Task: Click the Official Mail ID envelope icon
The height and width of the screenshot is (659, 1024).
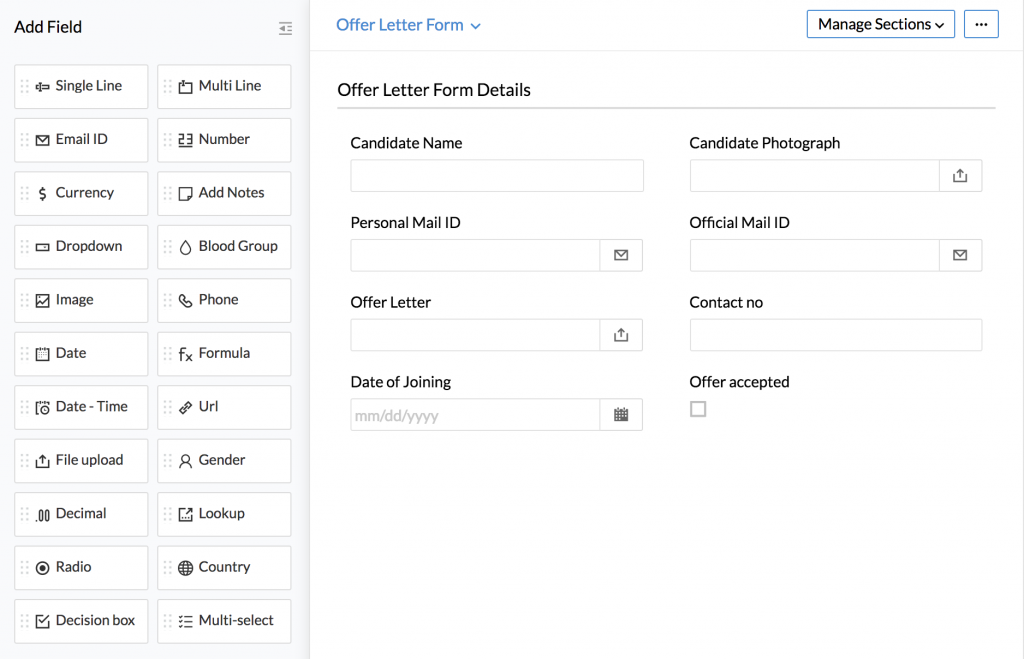Action: point(960,256)
